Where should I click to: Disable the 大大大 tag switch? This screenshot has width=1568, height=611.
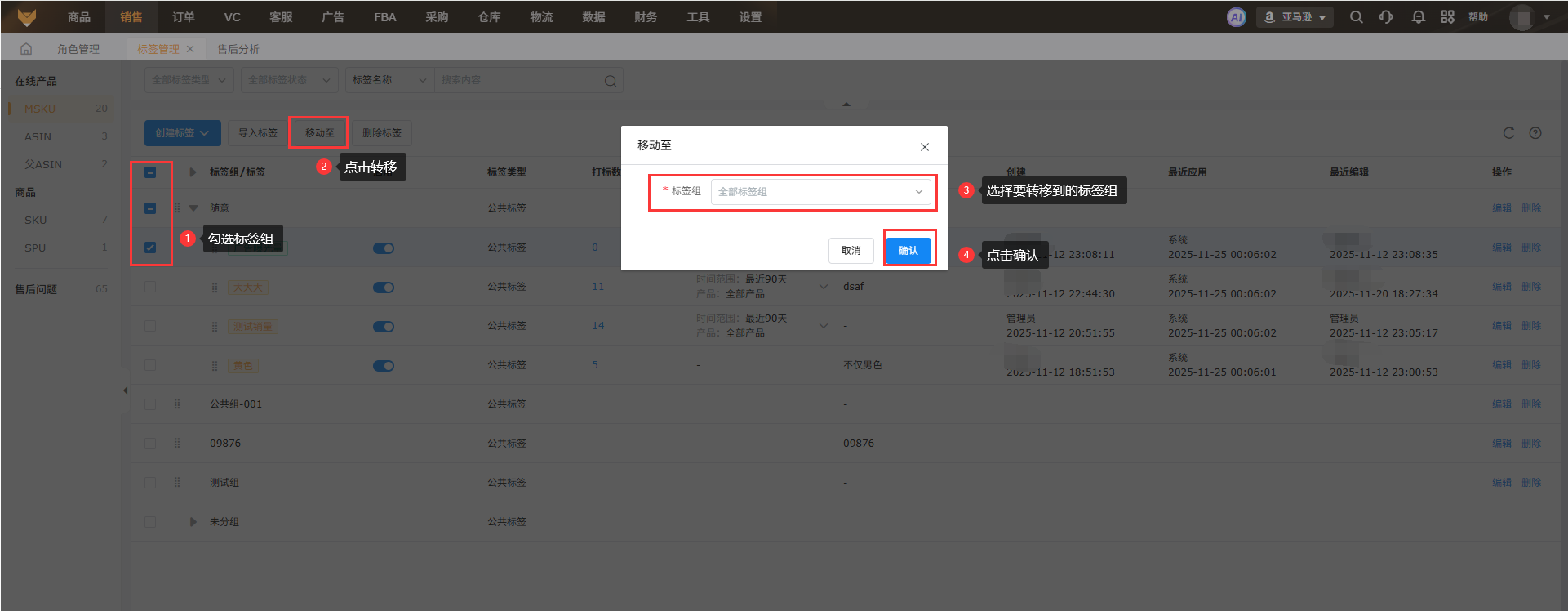pyautogui.click(x=384, y=288)
